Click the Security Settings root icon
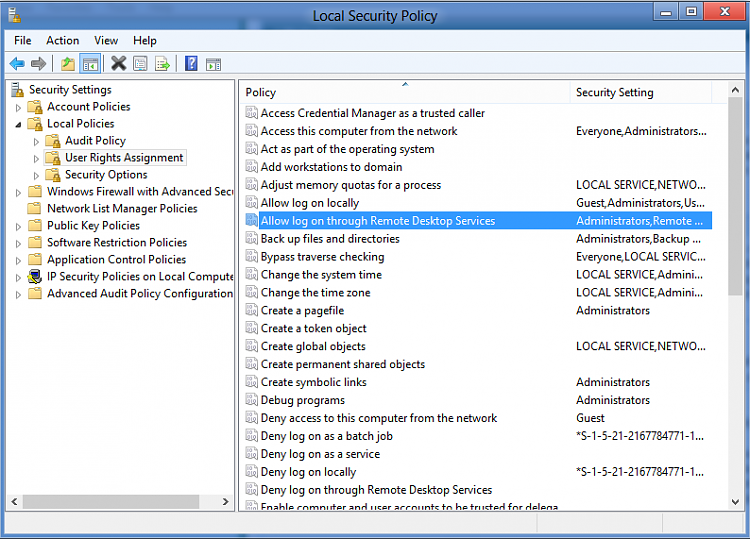 point(17,89)
